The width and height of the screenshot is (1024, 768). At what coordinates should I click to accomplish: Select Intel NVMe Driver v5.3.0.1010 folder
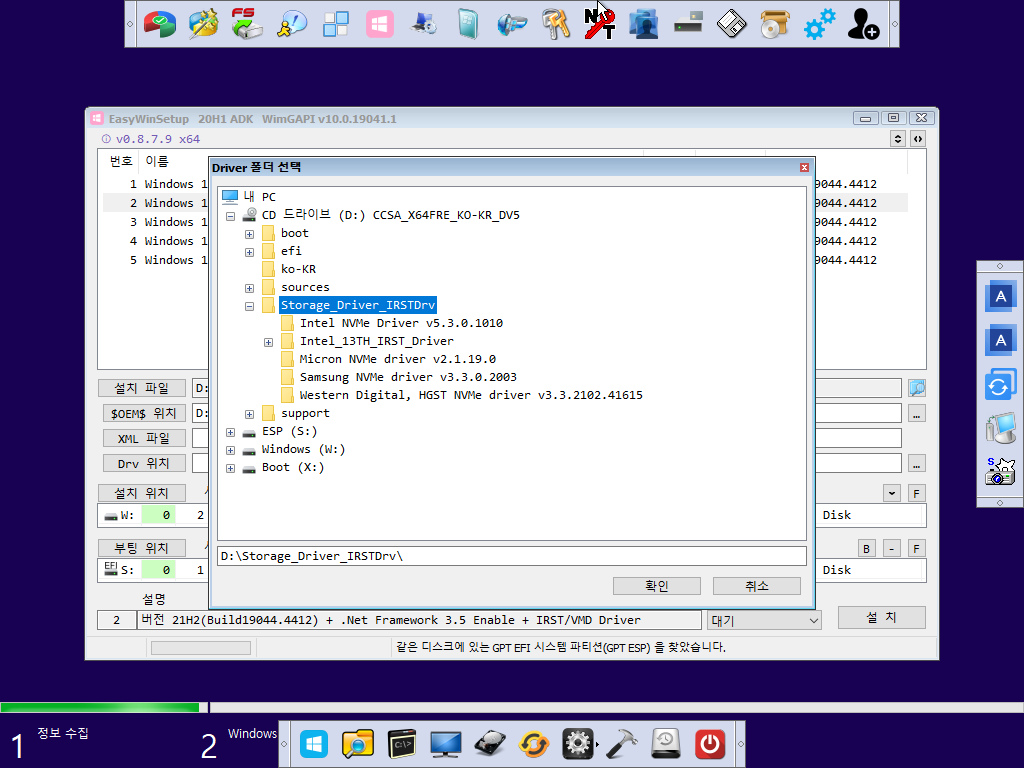tap(401, 323)
